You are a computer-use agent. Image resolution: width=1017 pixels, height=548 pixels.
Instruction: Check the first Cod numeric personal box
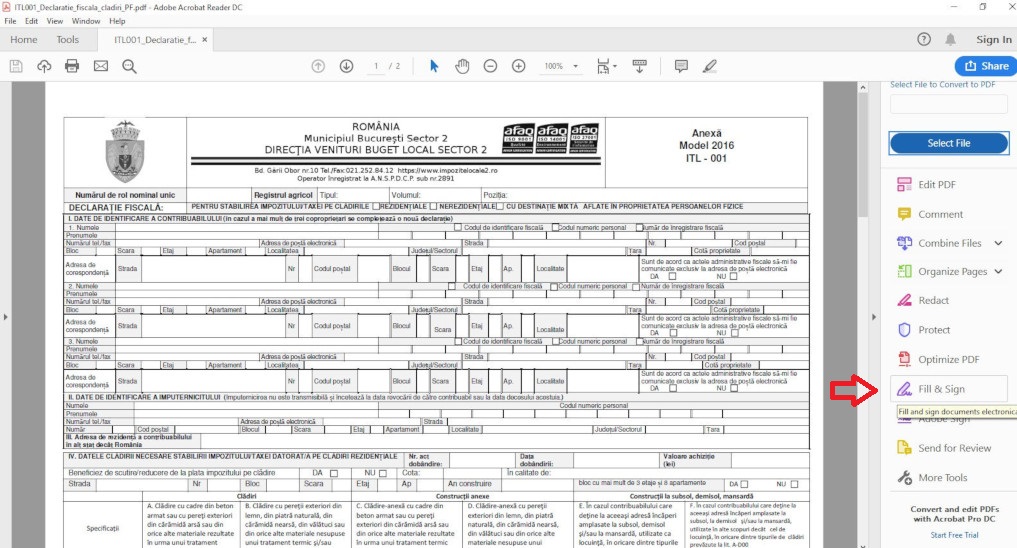(x=555, y=228)
